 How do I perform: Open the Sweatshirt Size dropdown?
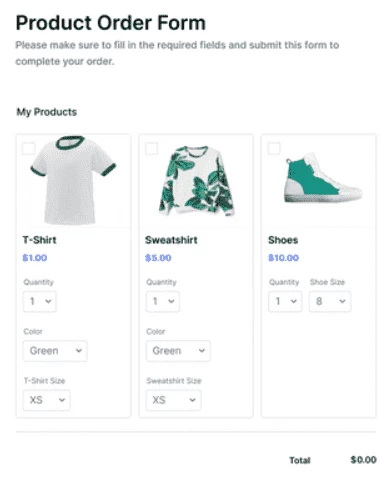coord(173,400)
